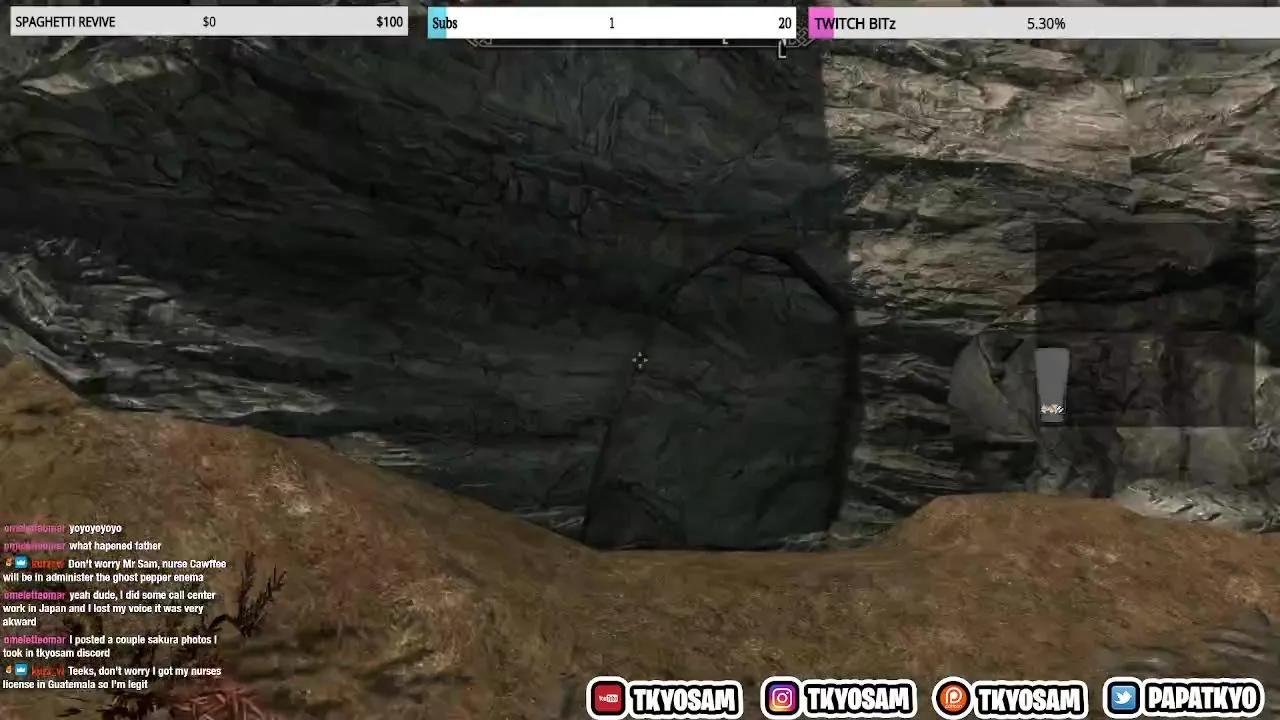Click the small orange badge on the "Teeks" message
This screenshot has height=720, width=1280.
point(9,670)
